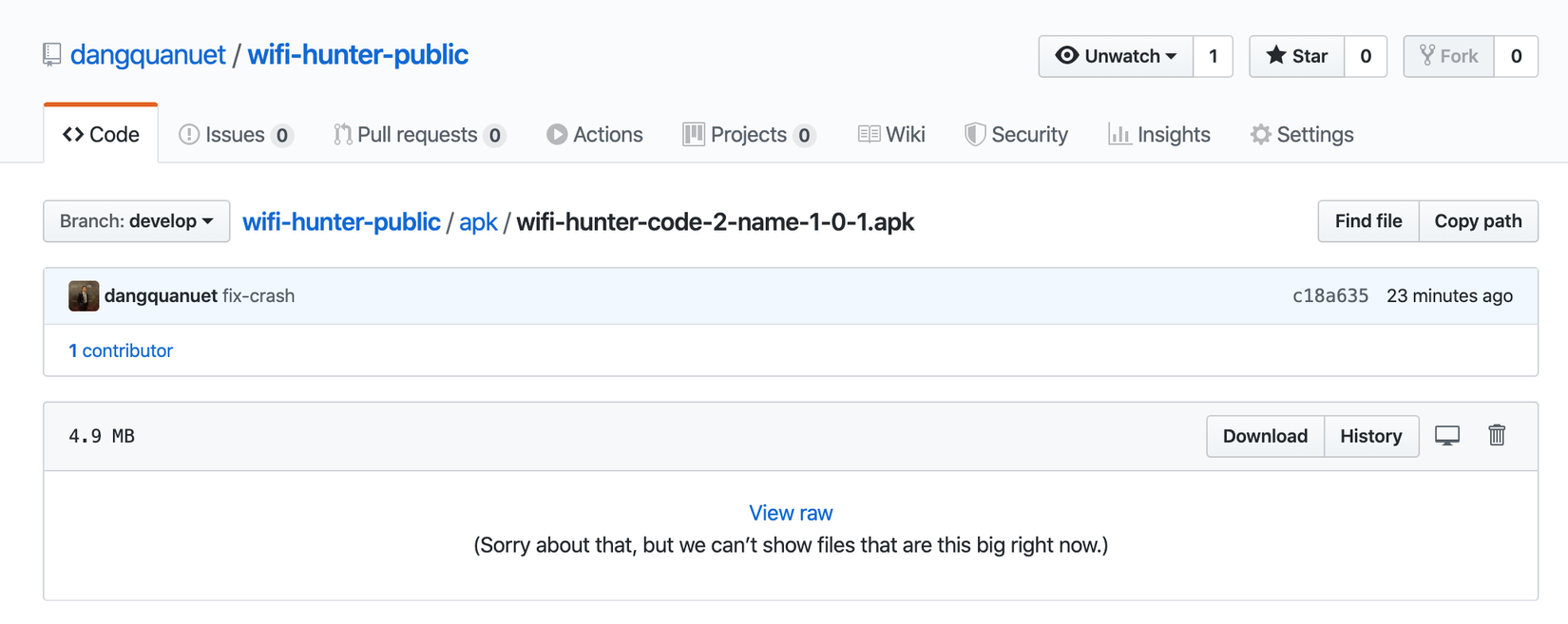Navigate to the apk folder breadcrumb
Screen dimensions: 1568x624
[x=478, y=222]
